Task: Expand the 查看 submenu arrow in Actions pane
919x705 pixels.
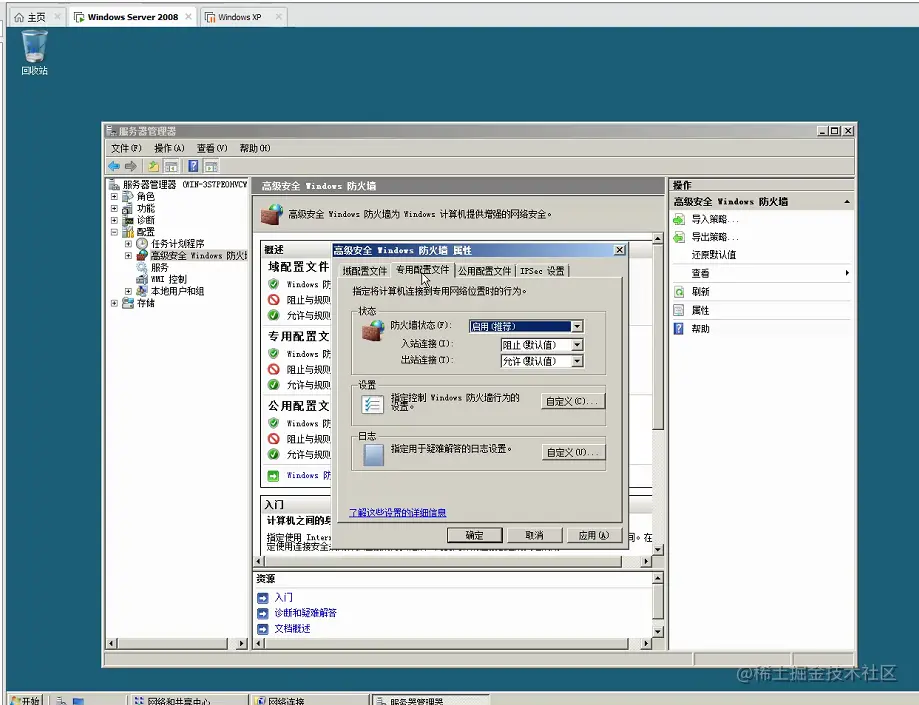Action: [847, 273]
